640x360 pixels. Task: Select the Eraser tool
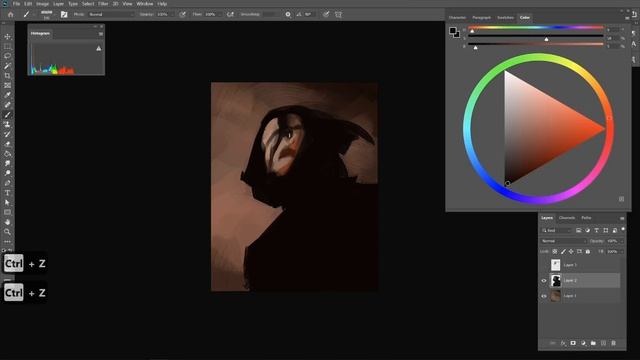click(x=7, y=144)
